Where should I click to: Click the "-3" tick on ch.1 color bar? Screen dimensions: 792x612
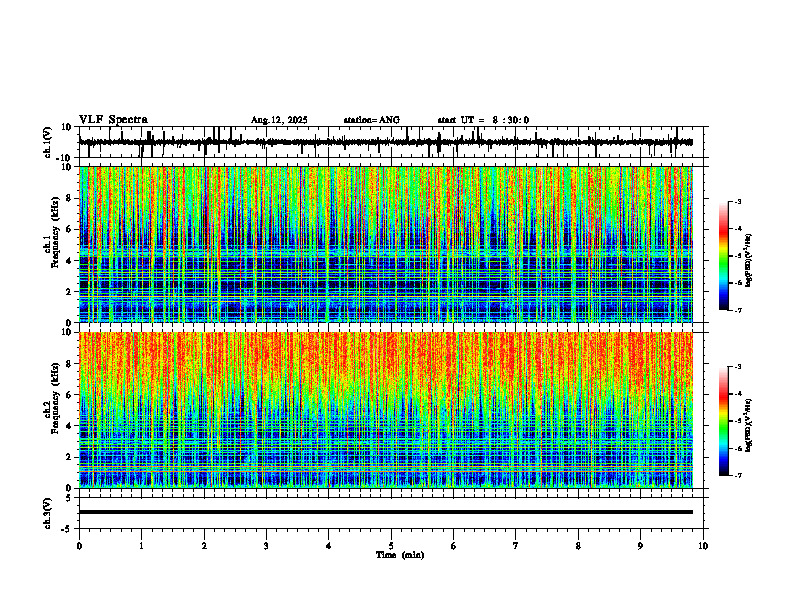coord(738,202)
